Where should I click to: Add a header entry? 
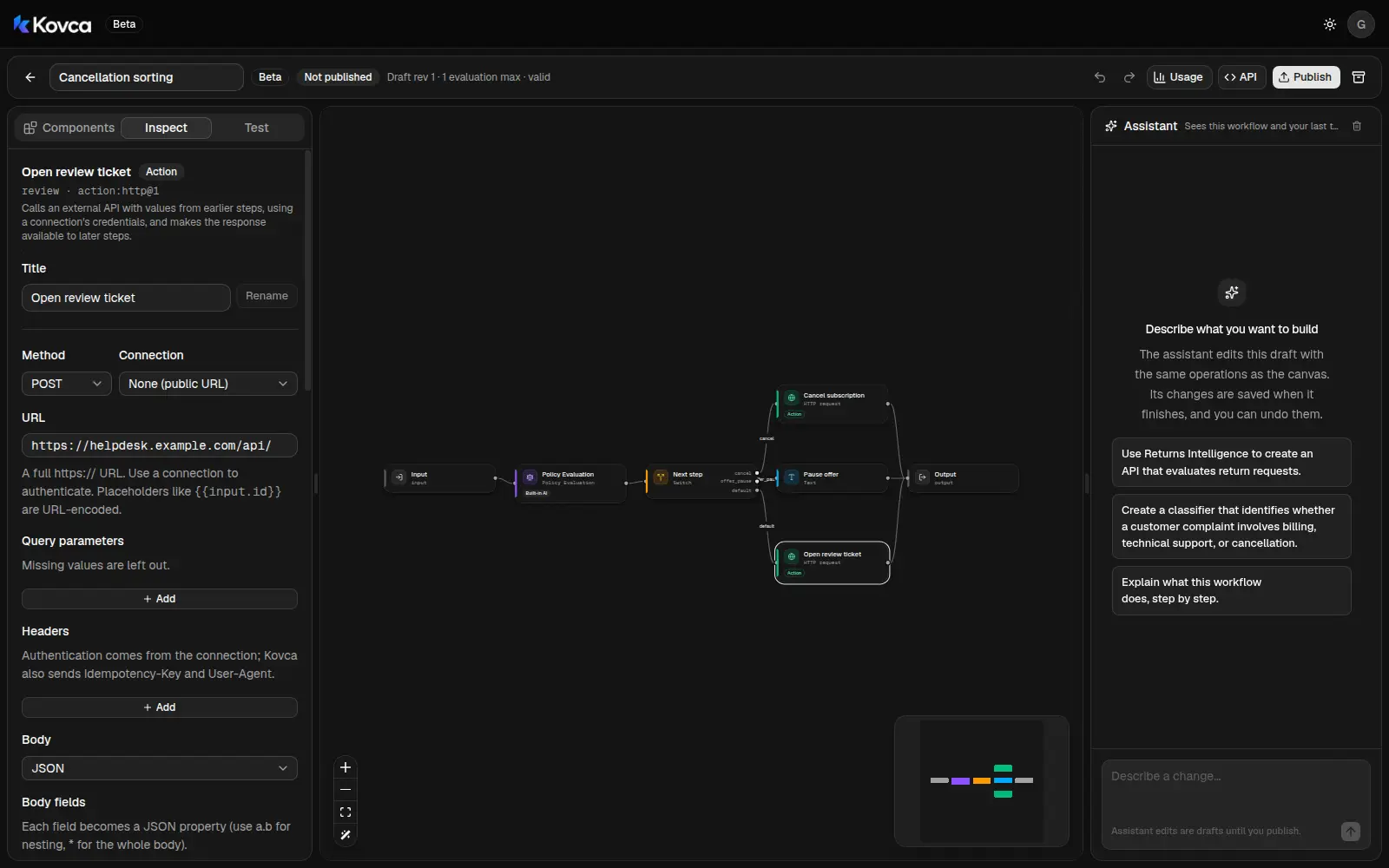[x=160, y=707]
